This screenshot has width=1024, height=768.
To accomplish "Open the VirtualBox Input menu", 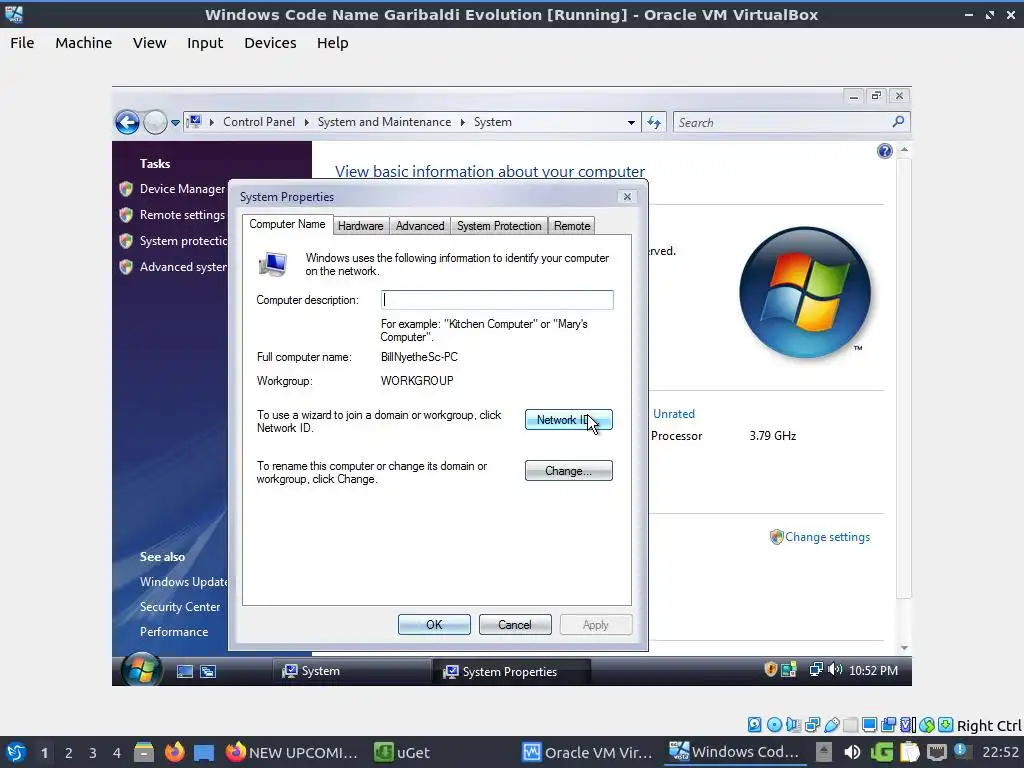I will click(x=205, y=43).
